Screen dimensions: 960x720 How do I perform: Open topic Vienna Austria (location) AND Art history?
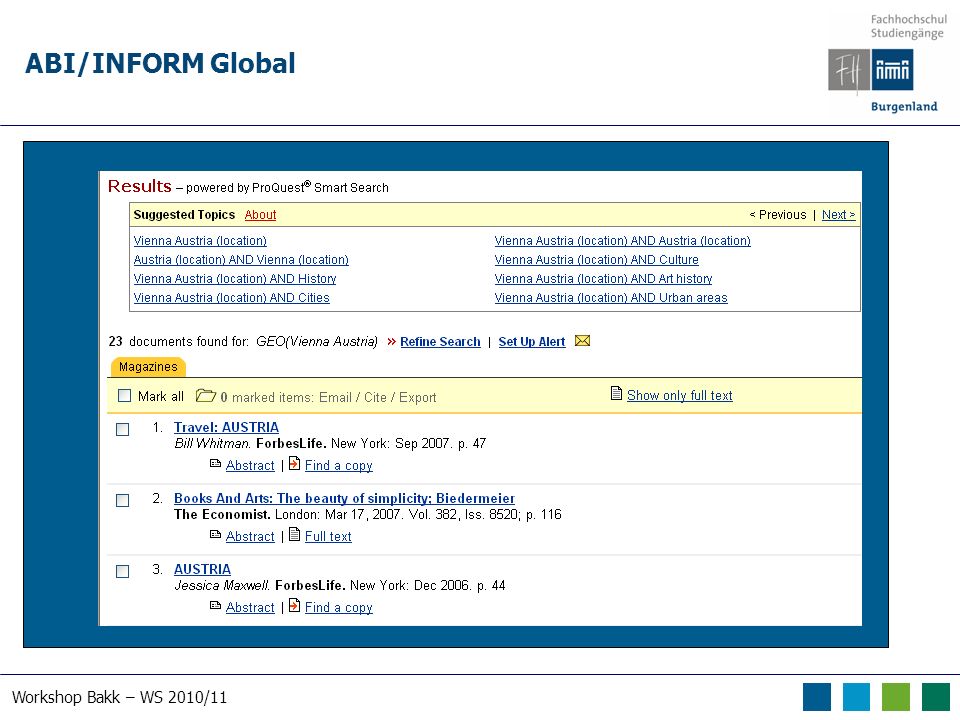tap(604, 279)
